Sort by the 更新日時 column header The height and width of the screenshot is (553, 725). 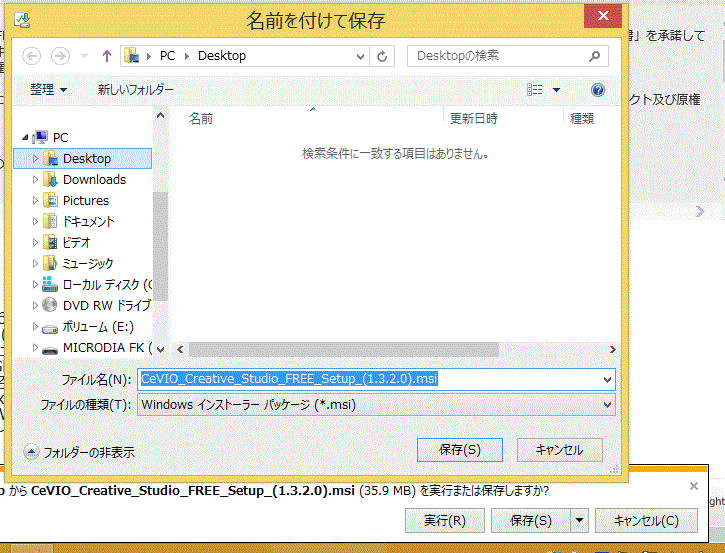pos(474,119)
